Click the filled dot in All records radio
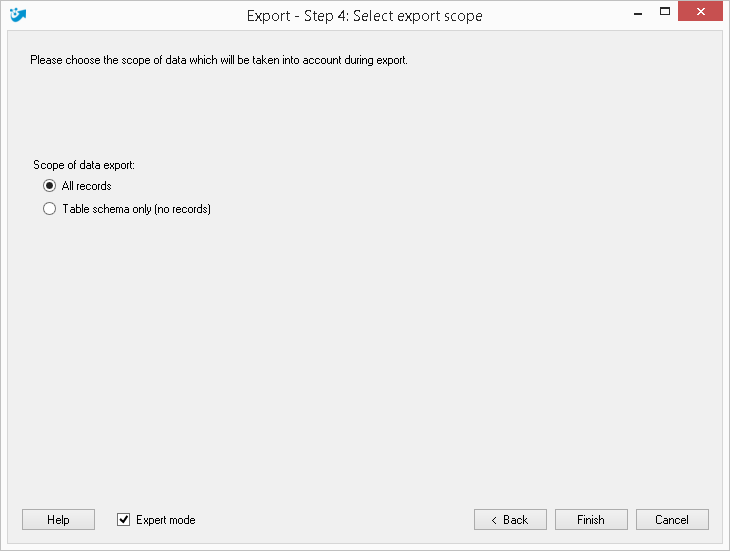This screenshot has width=730, height=551. [49, 186]
